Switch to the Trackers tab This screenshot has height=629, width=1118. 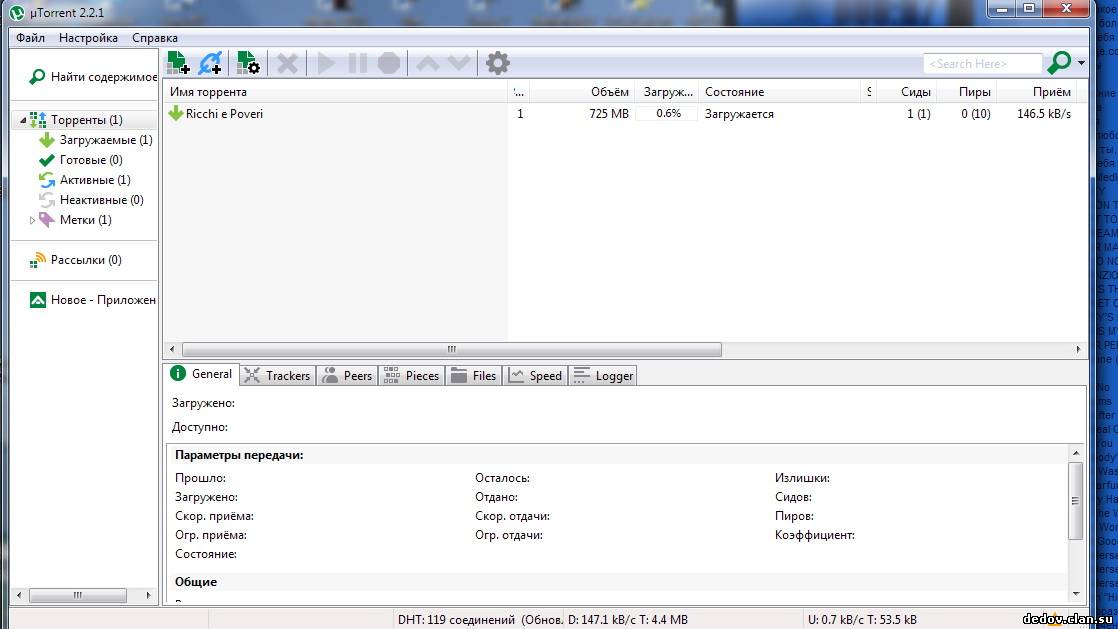[x=278, y=375]
